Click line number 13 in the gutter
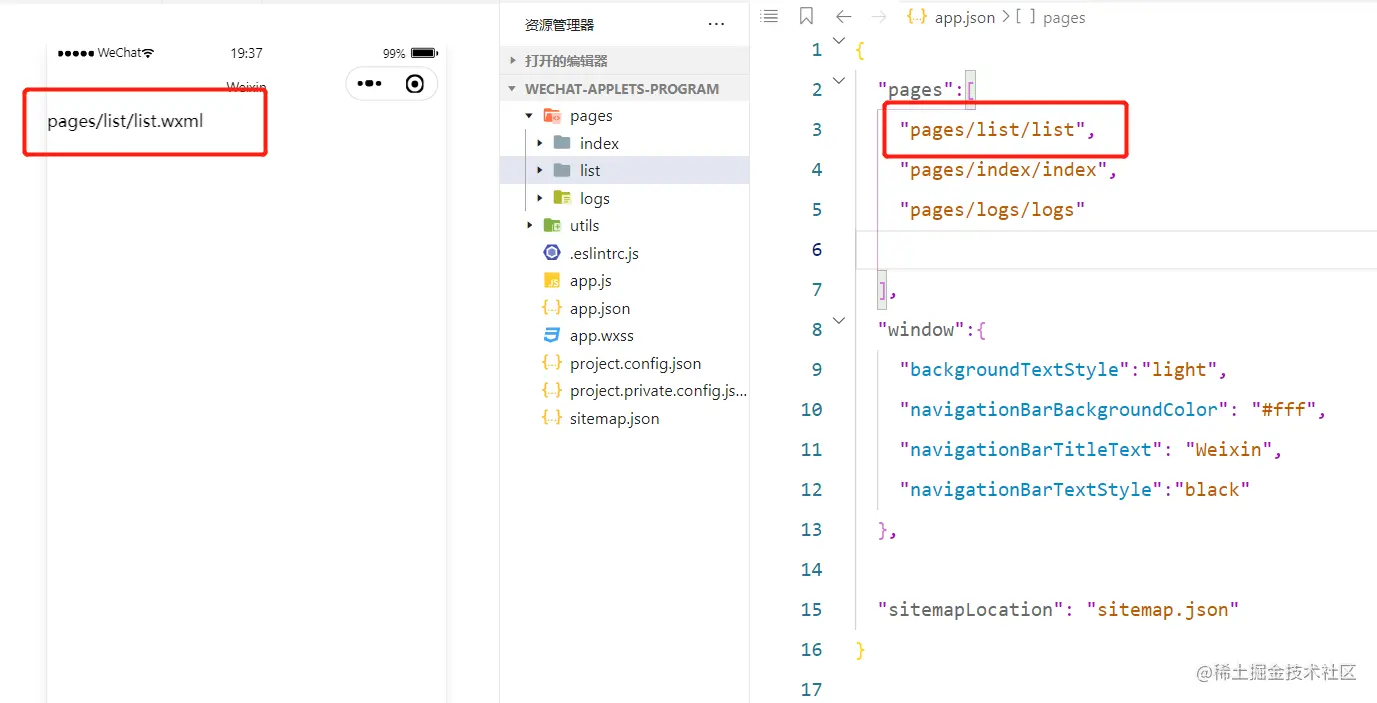 [x=811, y=529]
